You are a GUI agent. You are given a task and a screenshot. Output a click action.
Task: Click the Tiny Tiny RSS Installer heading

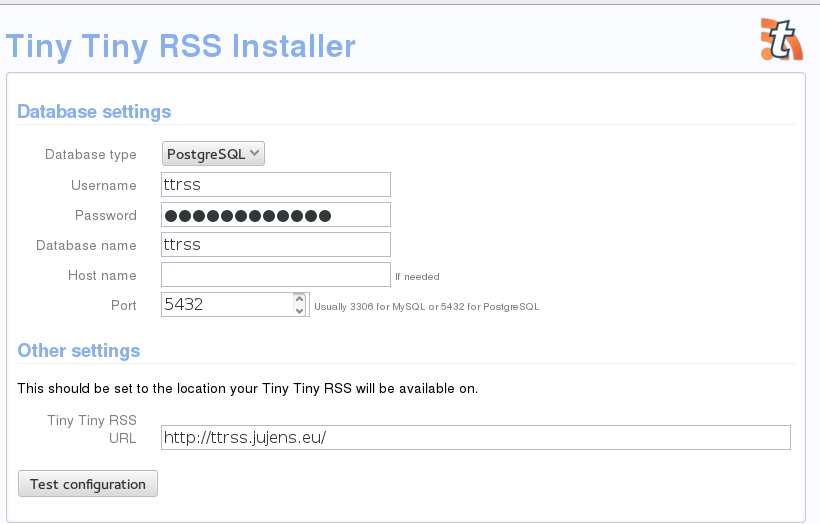(x=180, y=47)
